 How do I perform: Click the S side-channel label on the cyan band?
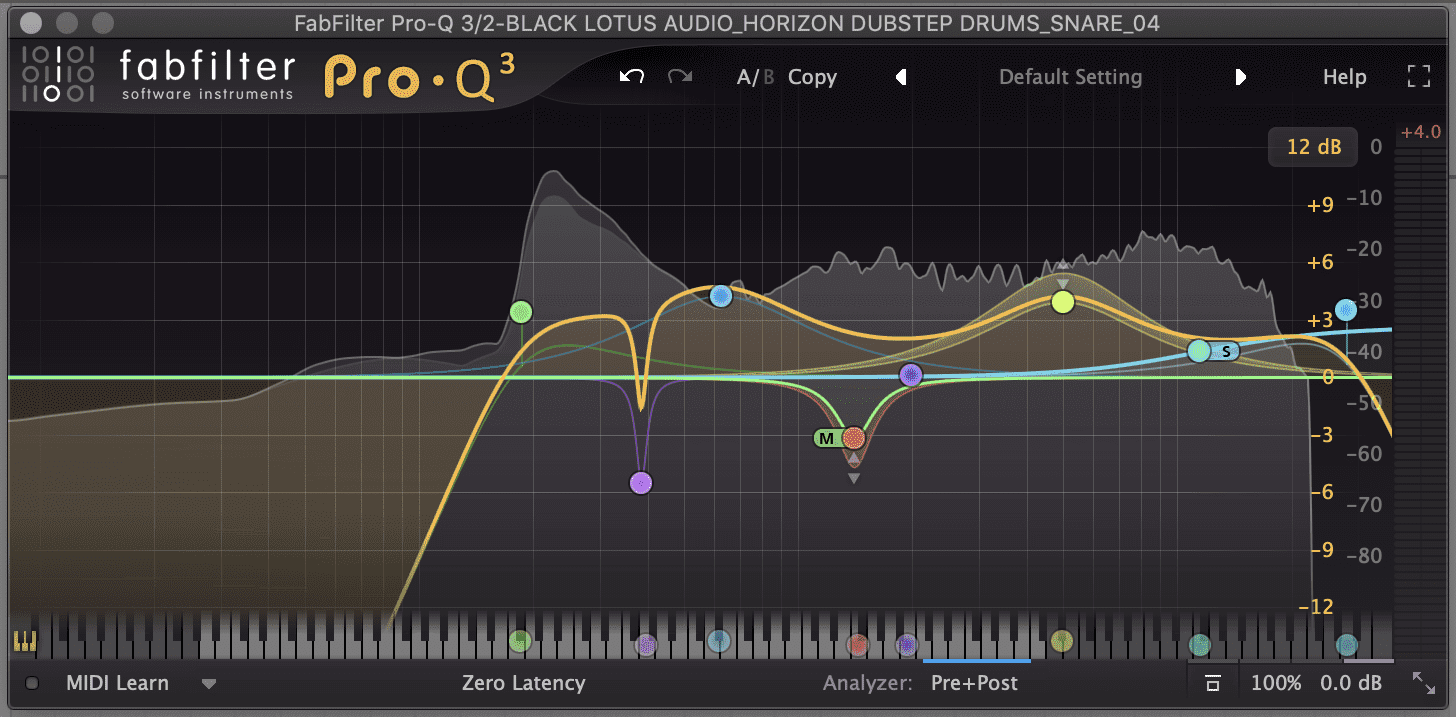tap(1226, 351)
